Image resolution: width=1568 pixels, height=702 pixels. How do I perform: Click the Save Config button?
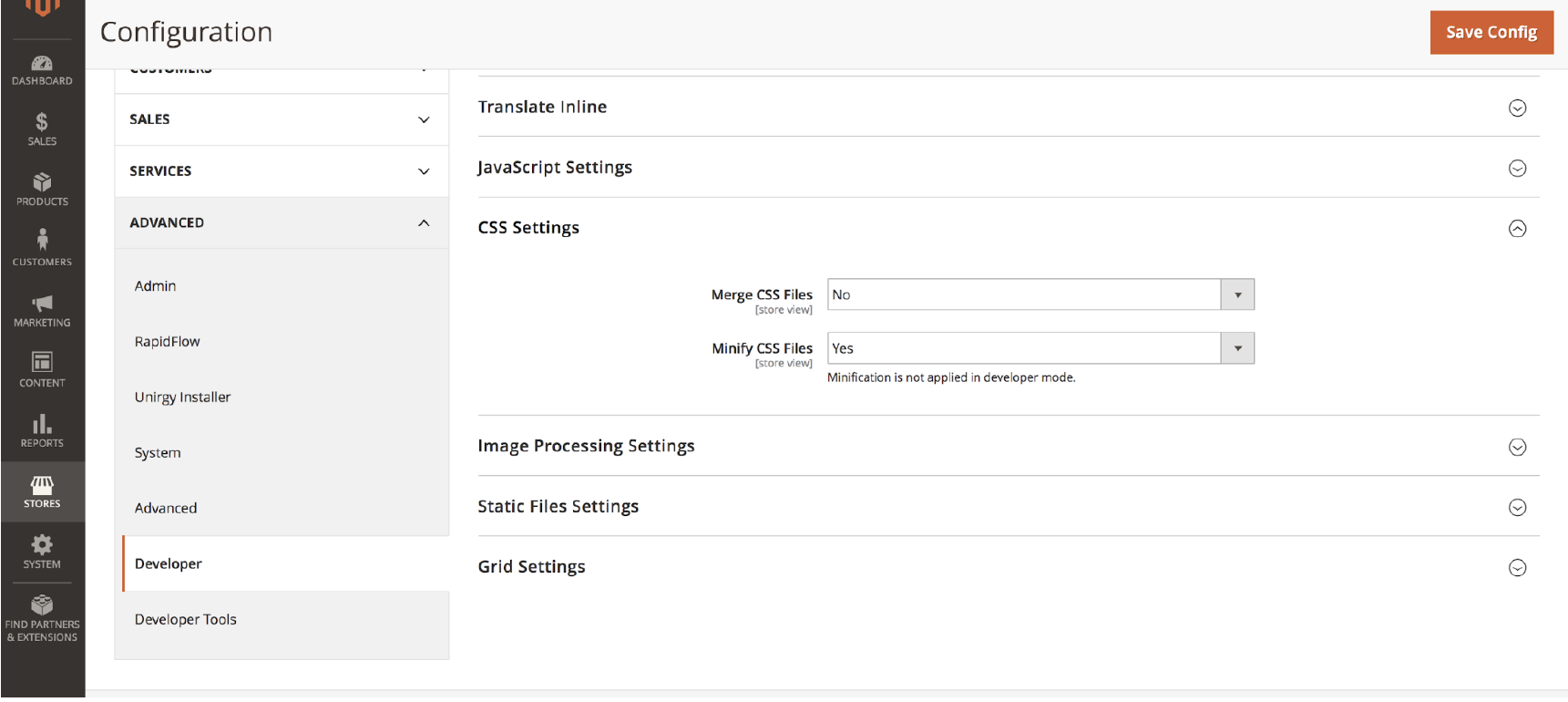pos(1491,32)
